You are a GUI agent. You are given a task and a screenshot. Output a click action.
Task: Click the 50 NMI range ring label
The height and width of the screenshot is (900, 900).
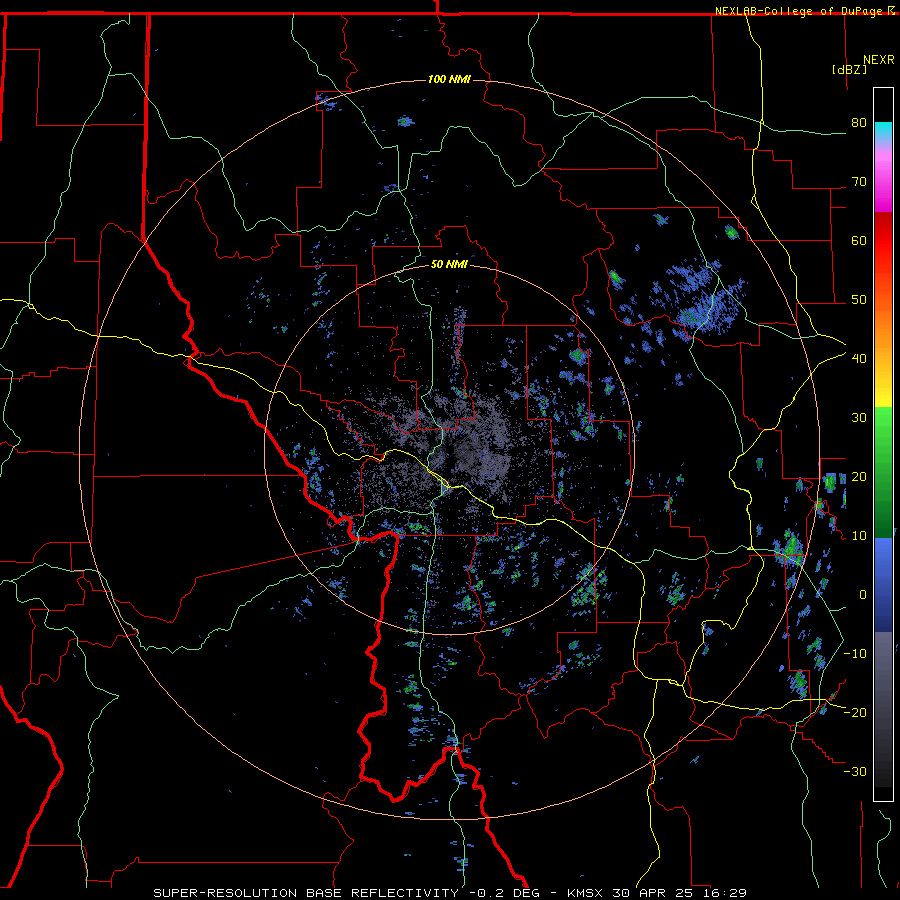click(x=449, y=265)
